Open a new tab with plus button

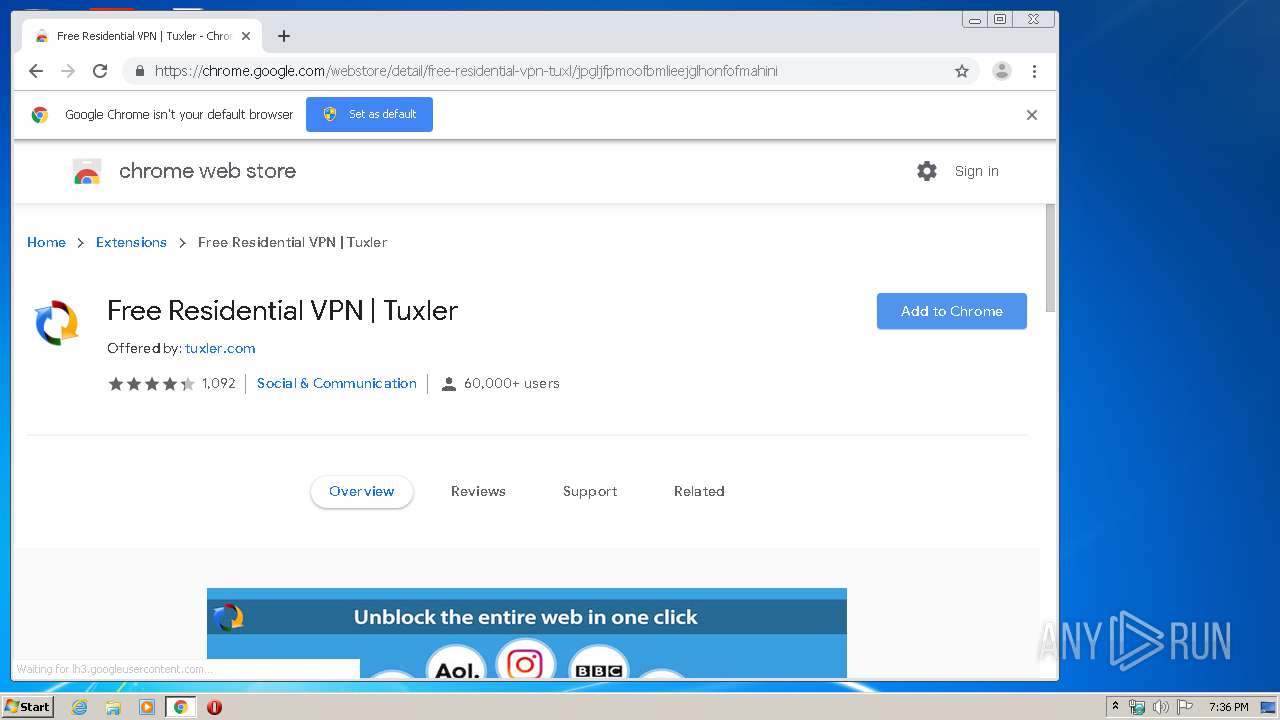(x=284, y=36)
